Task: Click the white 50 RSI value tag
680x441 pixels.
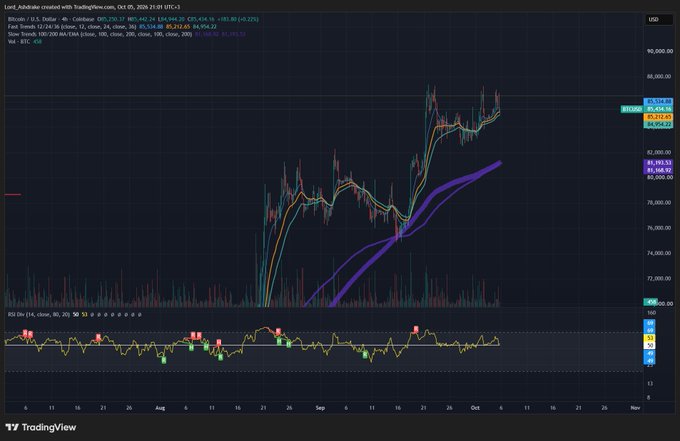Action: (650, 346)
